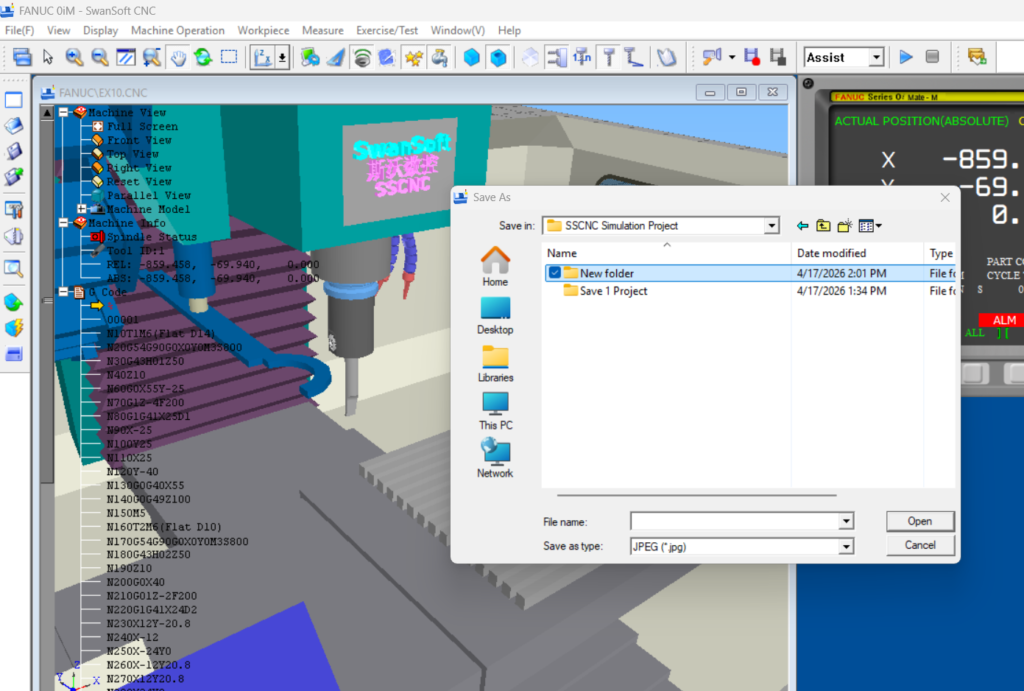The width and height of the screenshot is (1024, 691).
Task: Collapse the Machine View tree node
Action: [x=63, y=112]
